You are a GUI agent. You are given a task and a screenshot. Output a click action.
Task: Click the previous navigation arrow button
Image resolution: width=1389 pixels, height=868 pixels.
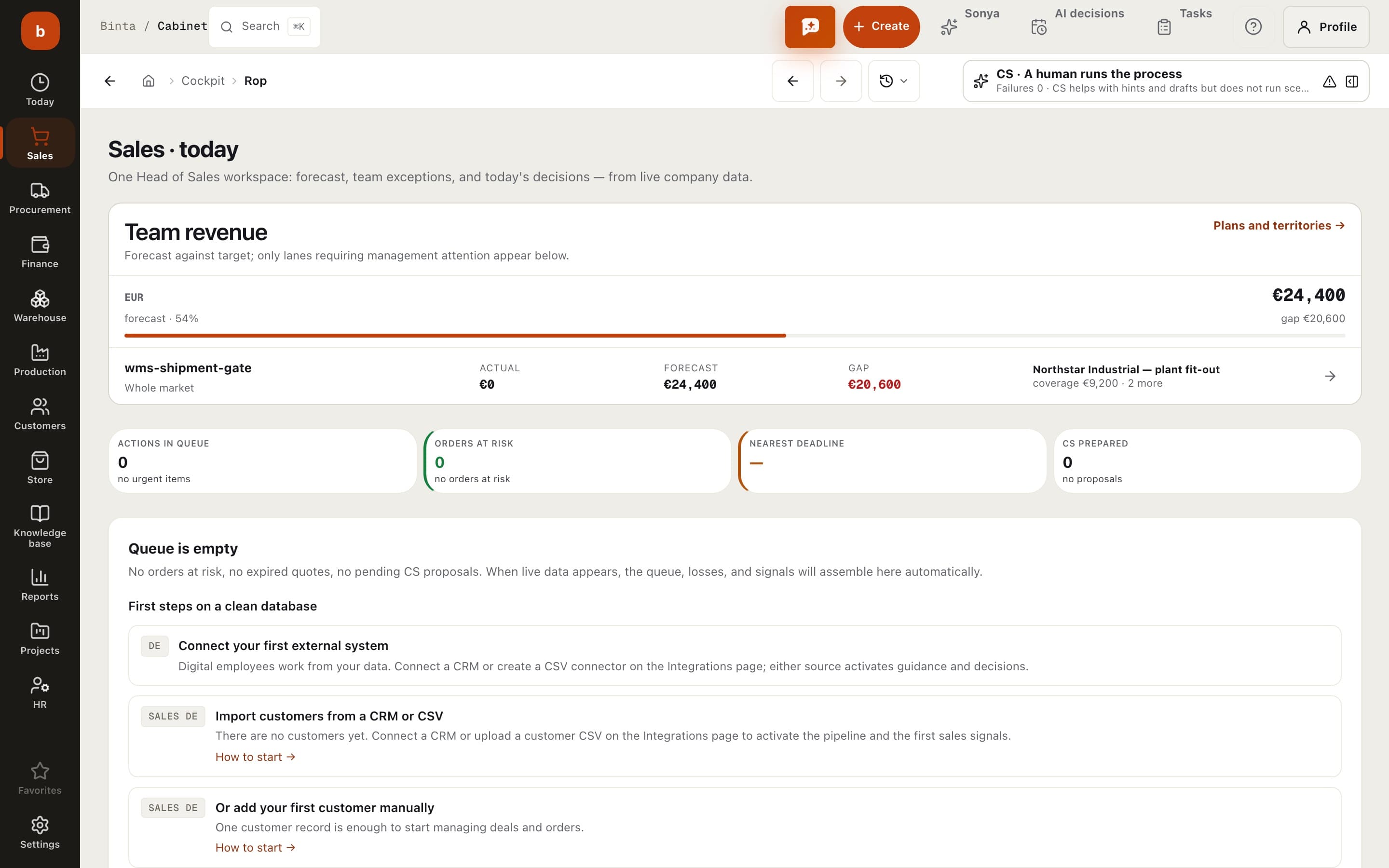point(793,81)
